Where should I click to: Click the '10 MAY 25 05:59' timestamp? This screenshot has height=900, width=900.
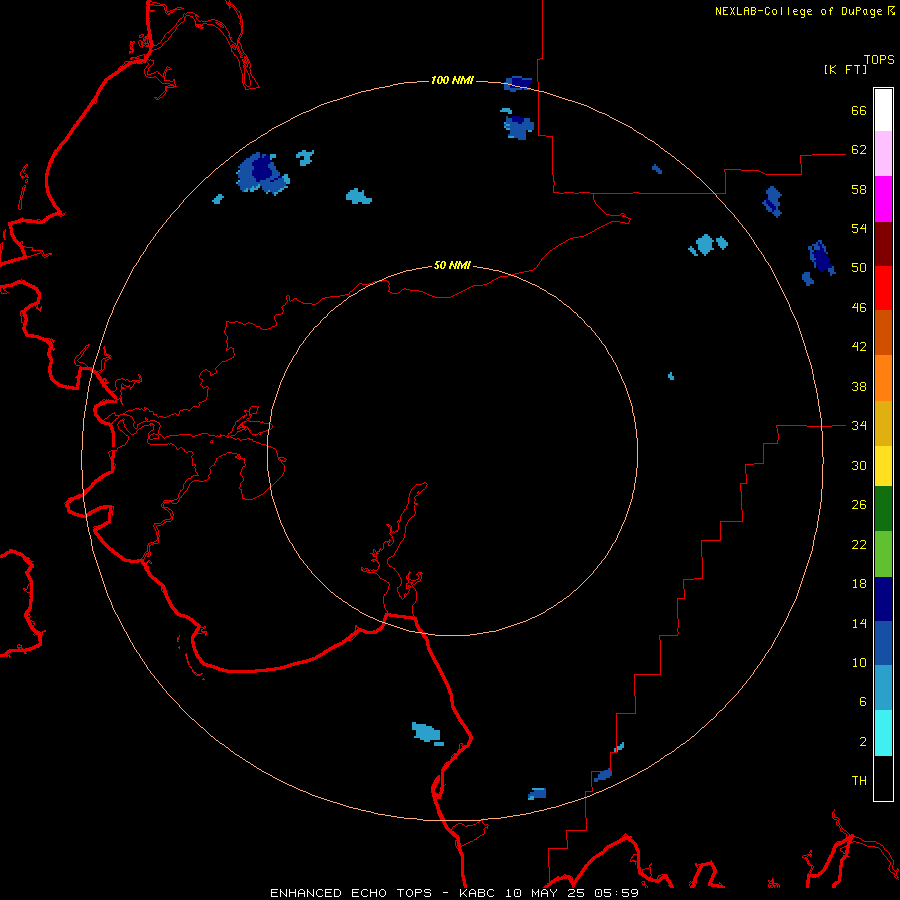click(572, 893)
